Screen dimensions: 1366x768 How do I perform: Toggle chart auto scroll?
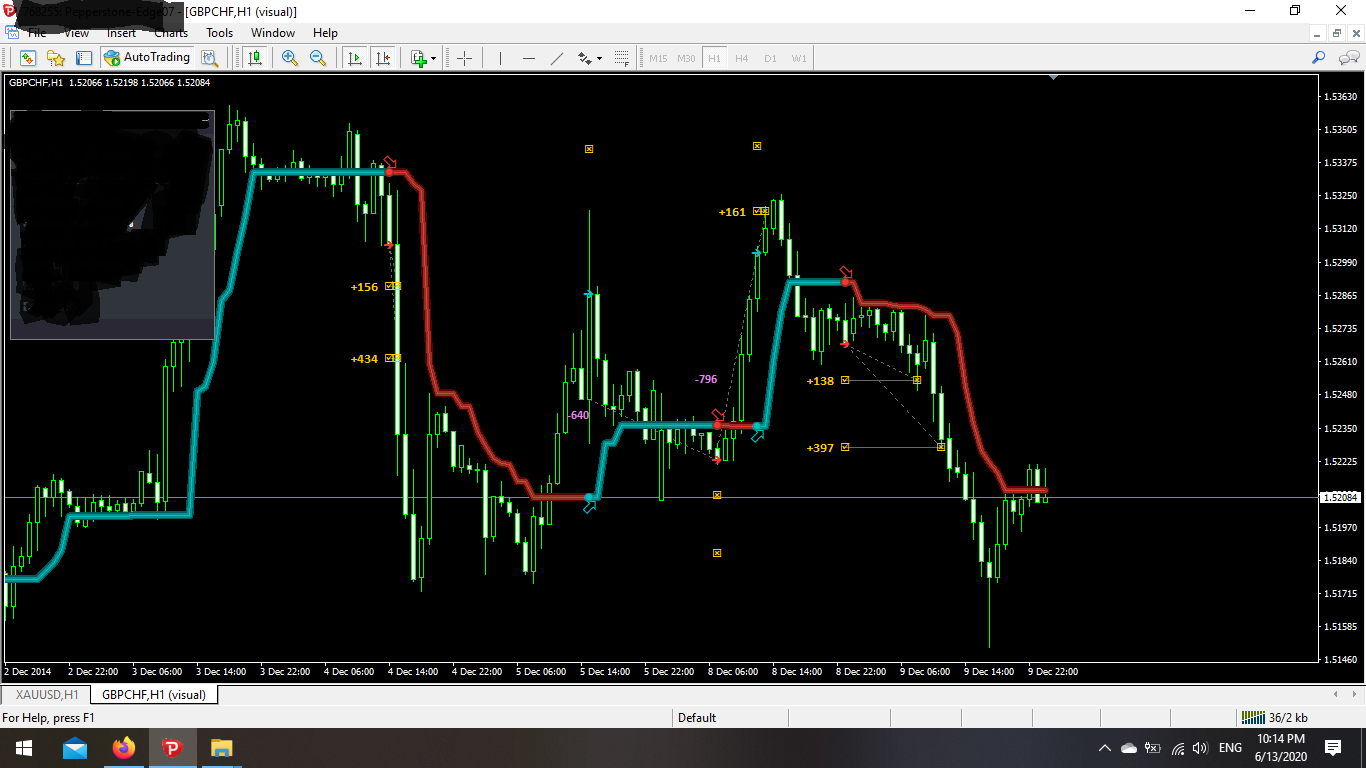point(354,58)
